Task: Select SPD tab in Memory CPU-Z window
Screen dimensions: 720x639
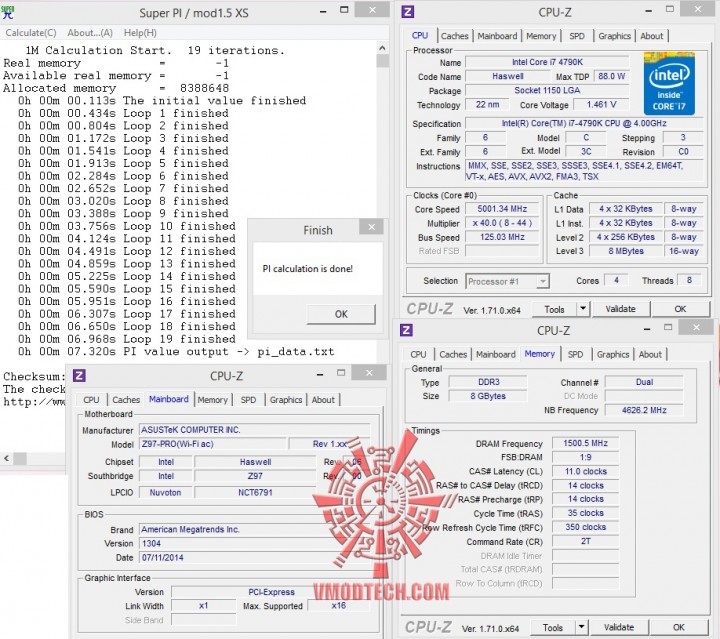Action: click(x=575, y=354)
